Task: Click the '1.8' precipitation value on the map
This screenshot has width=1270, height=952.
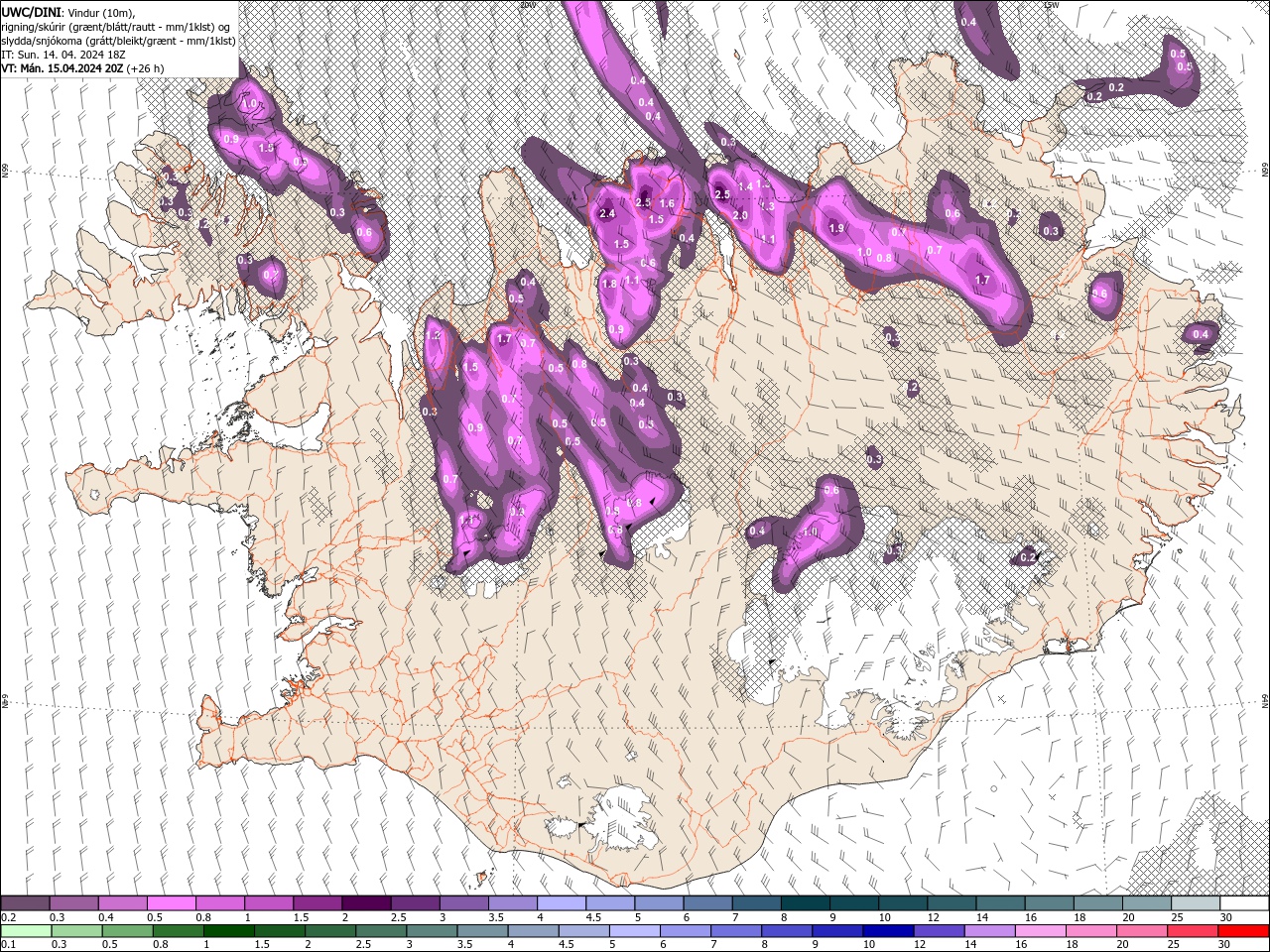Action: click(x=610, y=284)
